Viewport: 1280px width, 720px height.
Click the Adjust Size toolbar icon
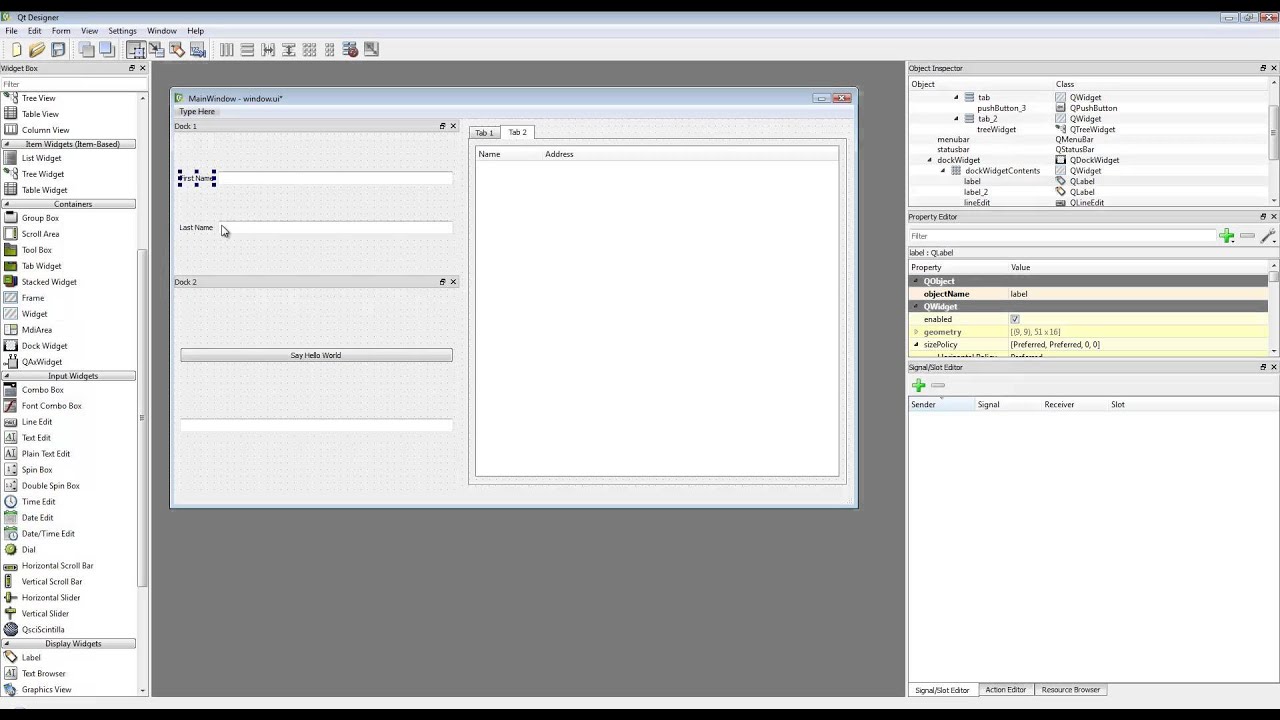pyautogui.click(x=371, y=49)
